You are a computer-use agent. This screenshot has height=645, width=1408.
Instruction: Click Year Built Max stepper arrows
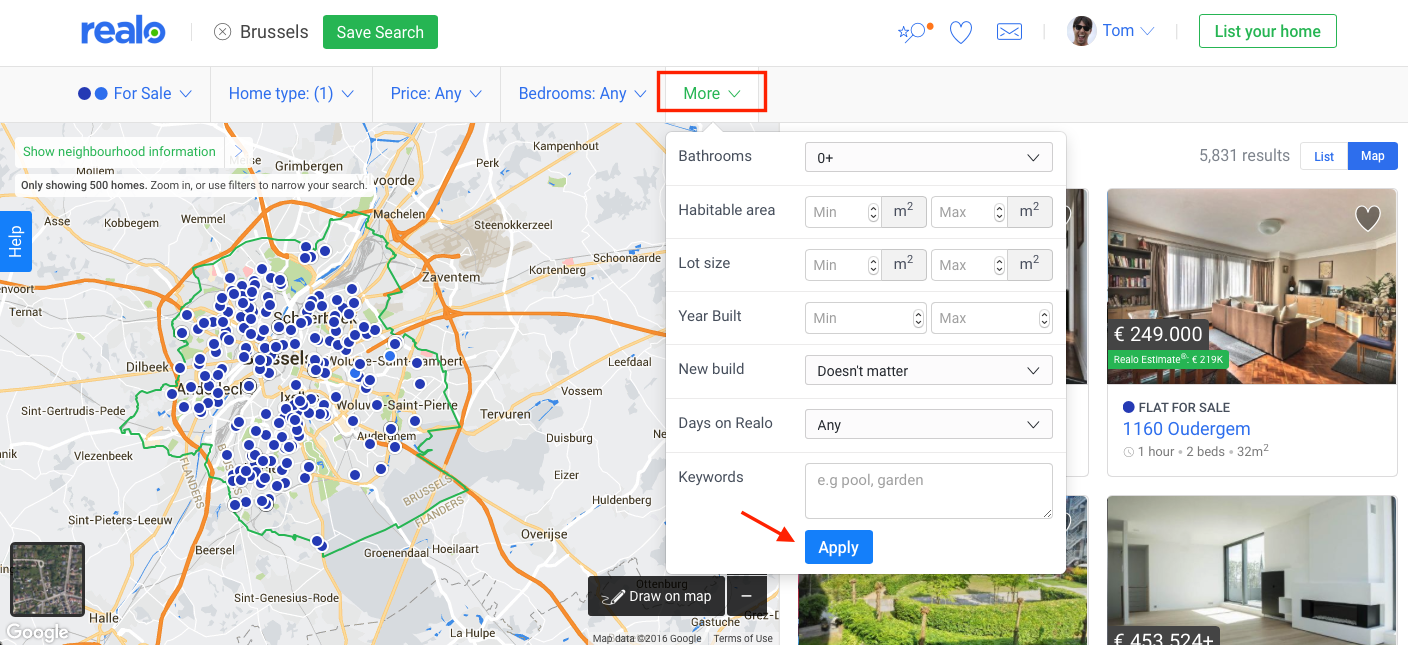(1045, 318)
